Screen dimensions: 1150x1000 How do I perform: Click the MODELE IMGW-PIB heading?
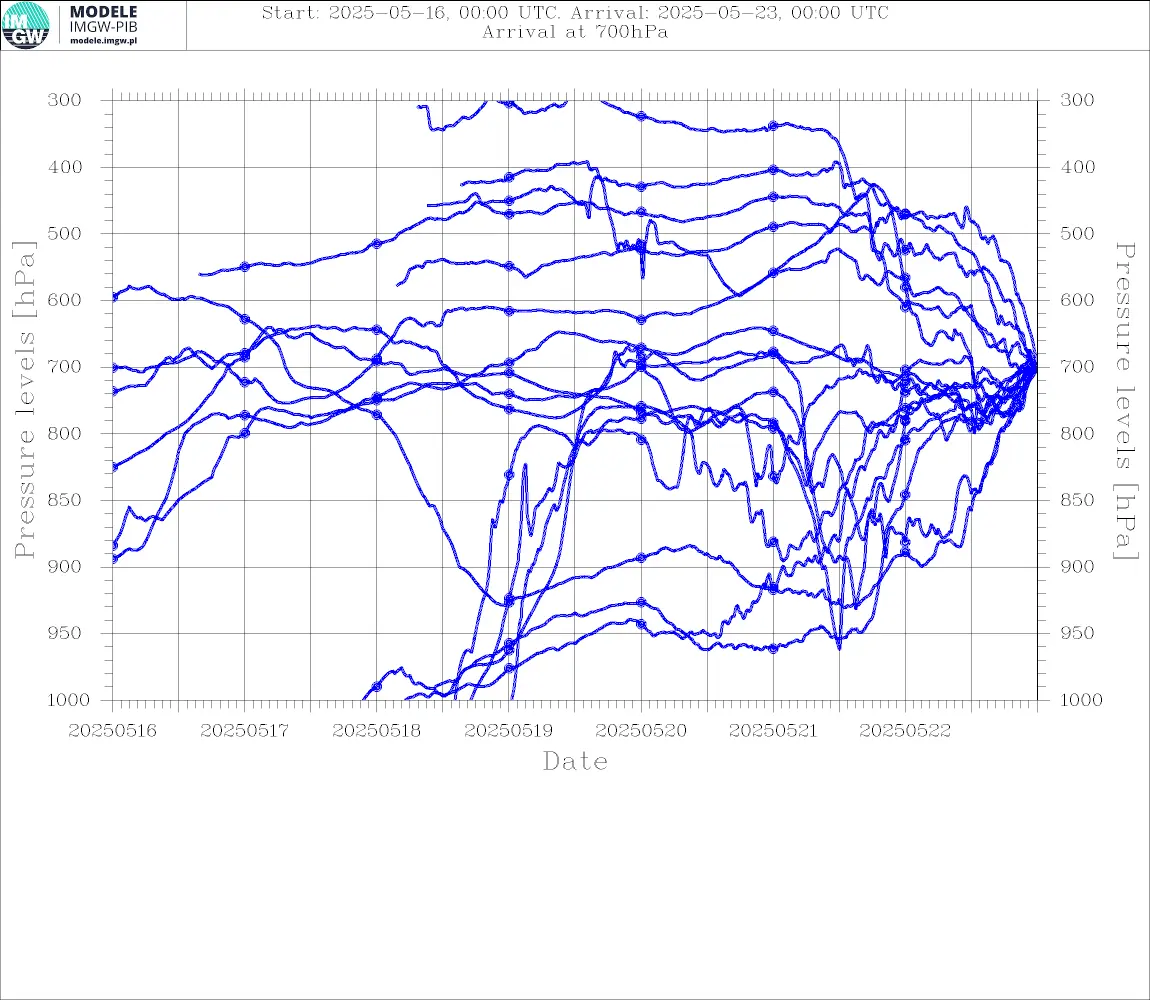coord(103,19)
